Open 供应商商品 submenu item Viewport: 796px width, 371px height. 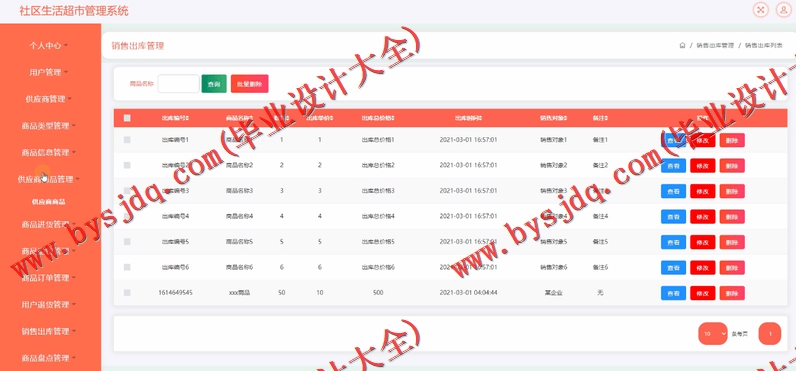(x=49, y=201)
